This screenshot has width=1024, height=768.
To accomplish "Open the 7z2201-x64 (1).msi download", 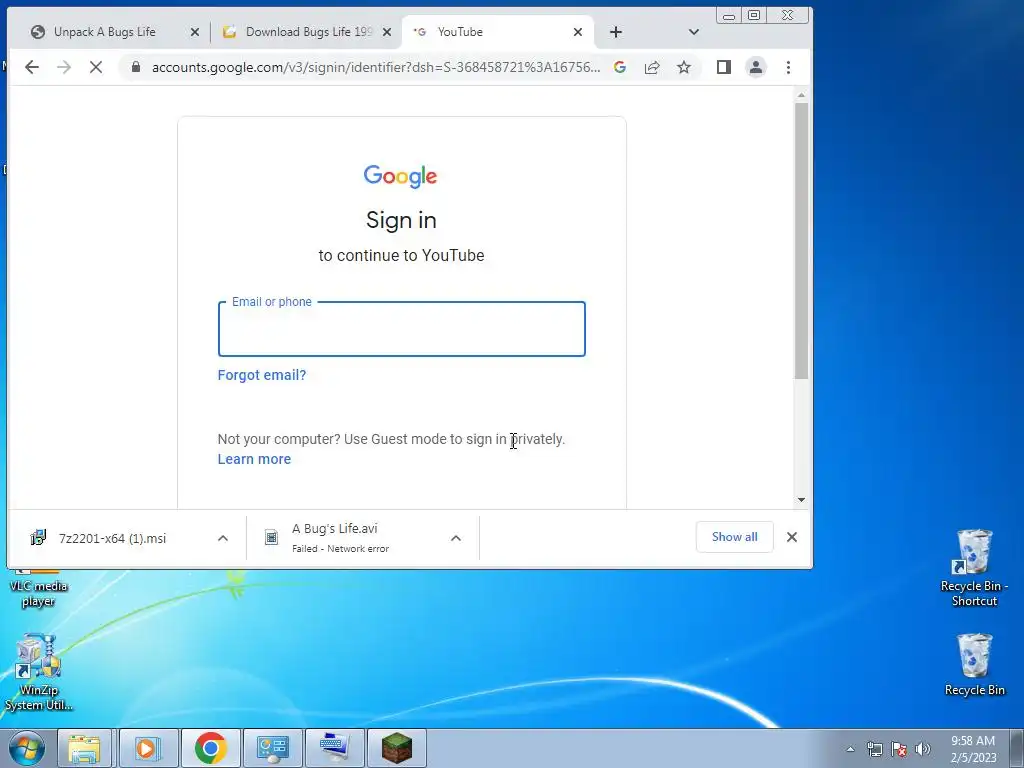I will click(112, 538).
